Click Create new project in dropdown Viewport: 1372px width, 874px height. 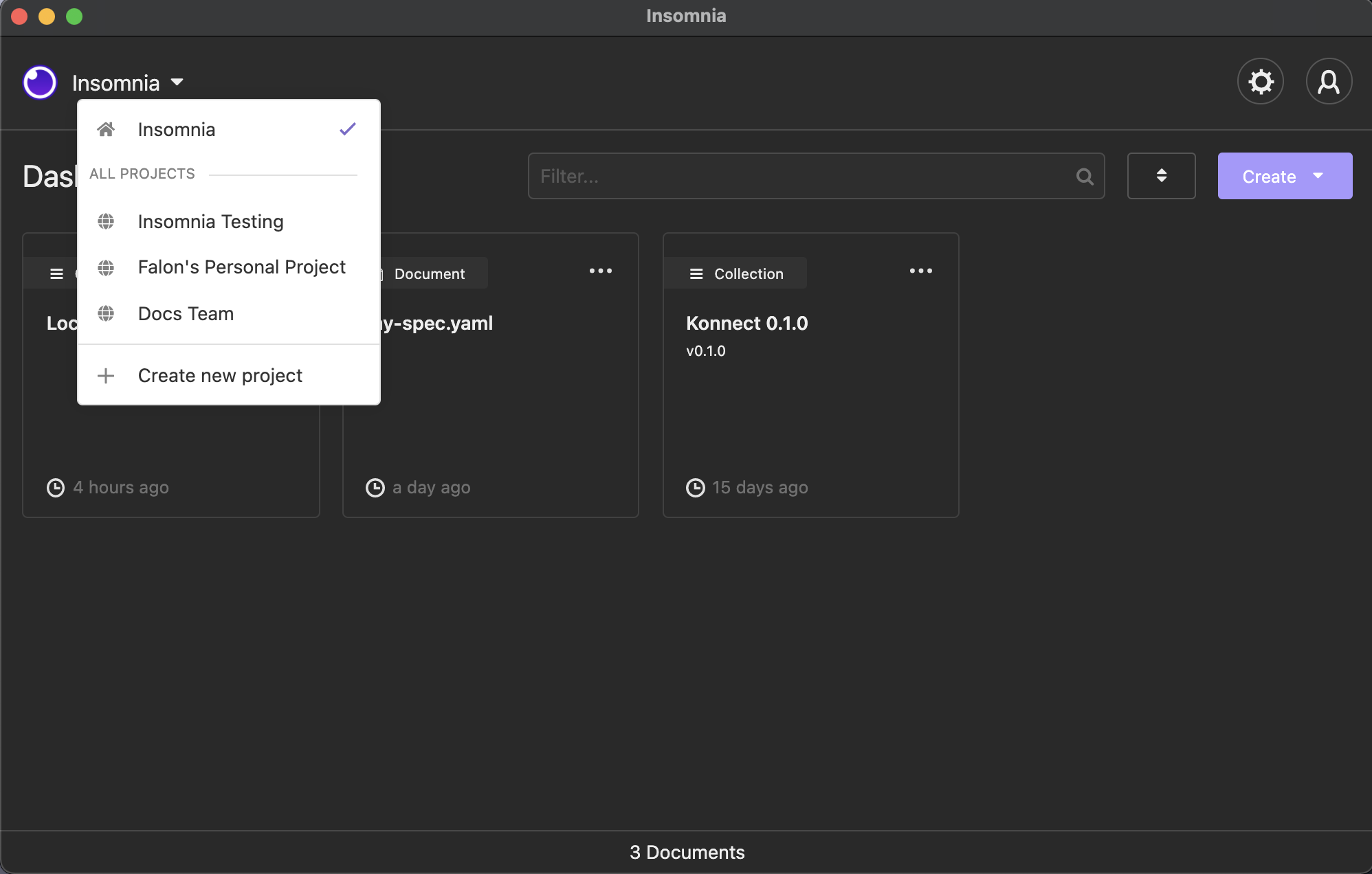[220, 375]
